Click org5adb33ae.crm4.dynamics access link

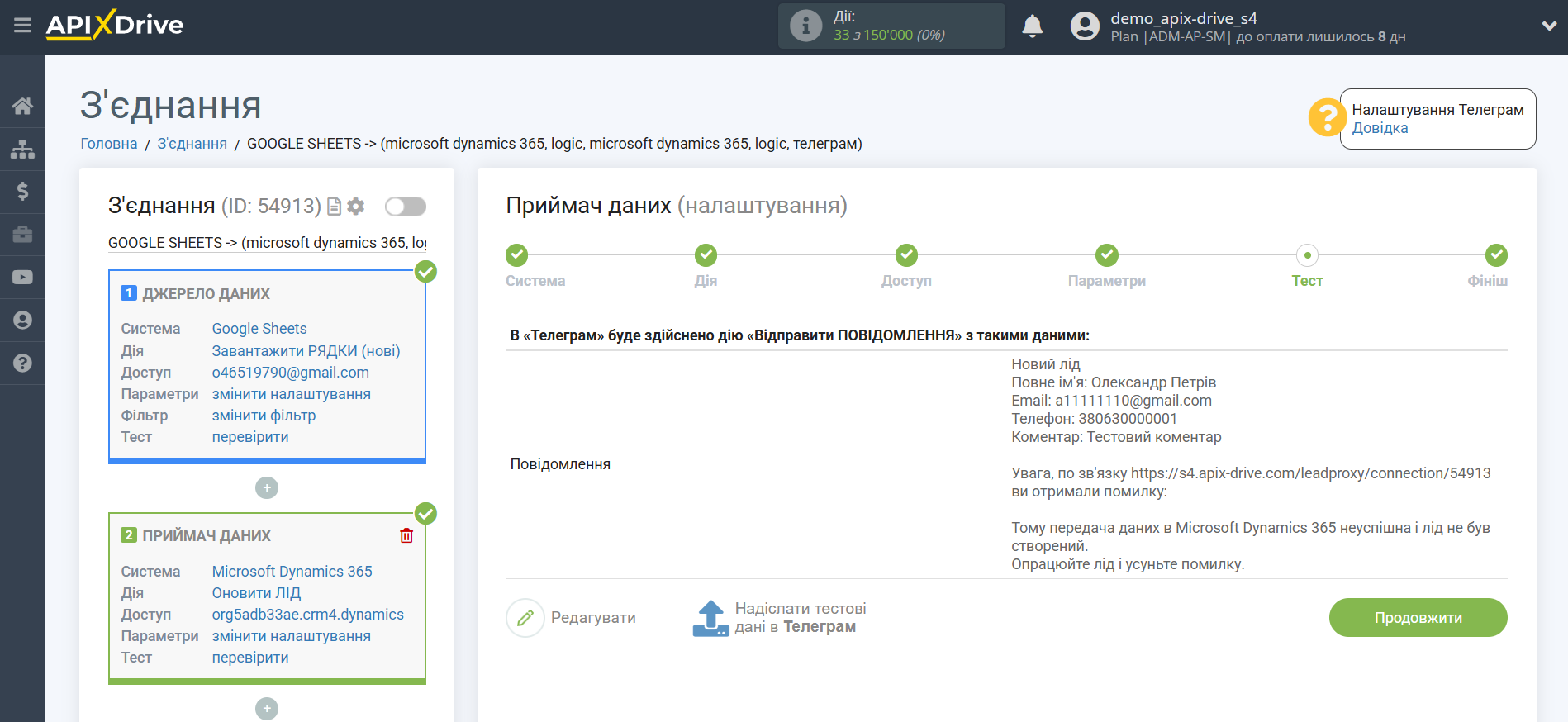click(308, 615)
